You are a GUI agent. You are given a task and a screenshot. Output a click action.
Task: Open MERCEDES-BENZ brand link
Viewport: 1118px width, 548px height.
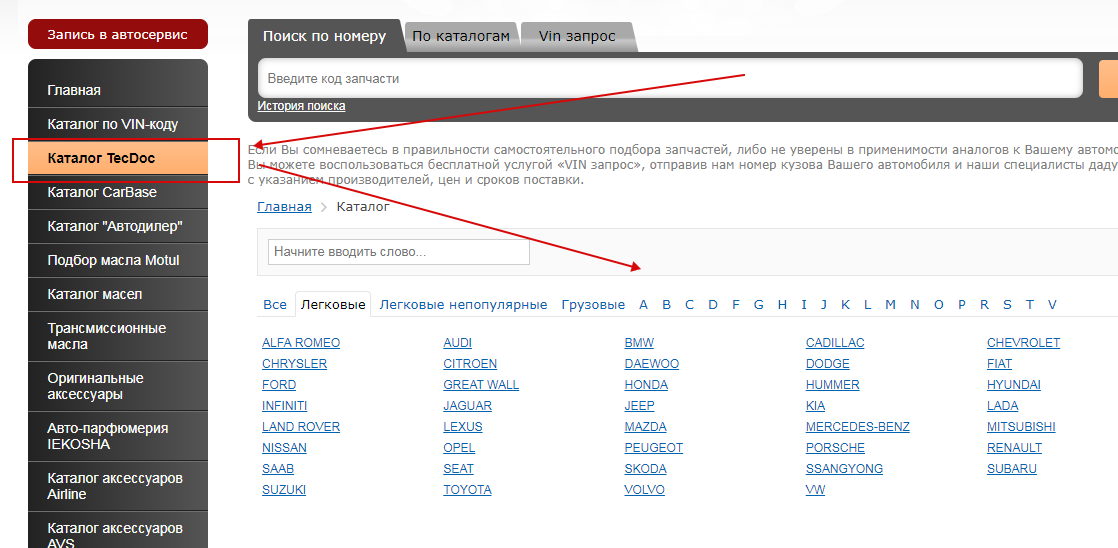(x=858, y=427)
